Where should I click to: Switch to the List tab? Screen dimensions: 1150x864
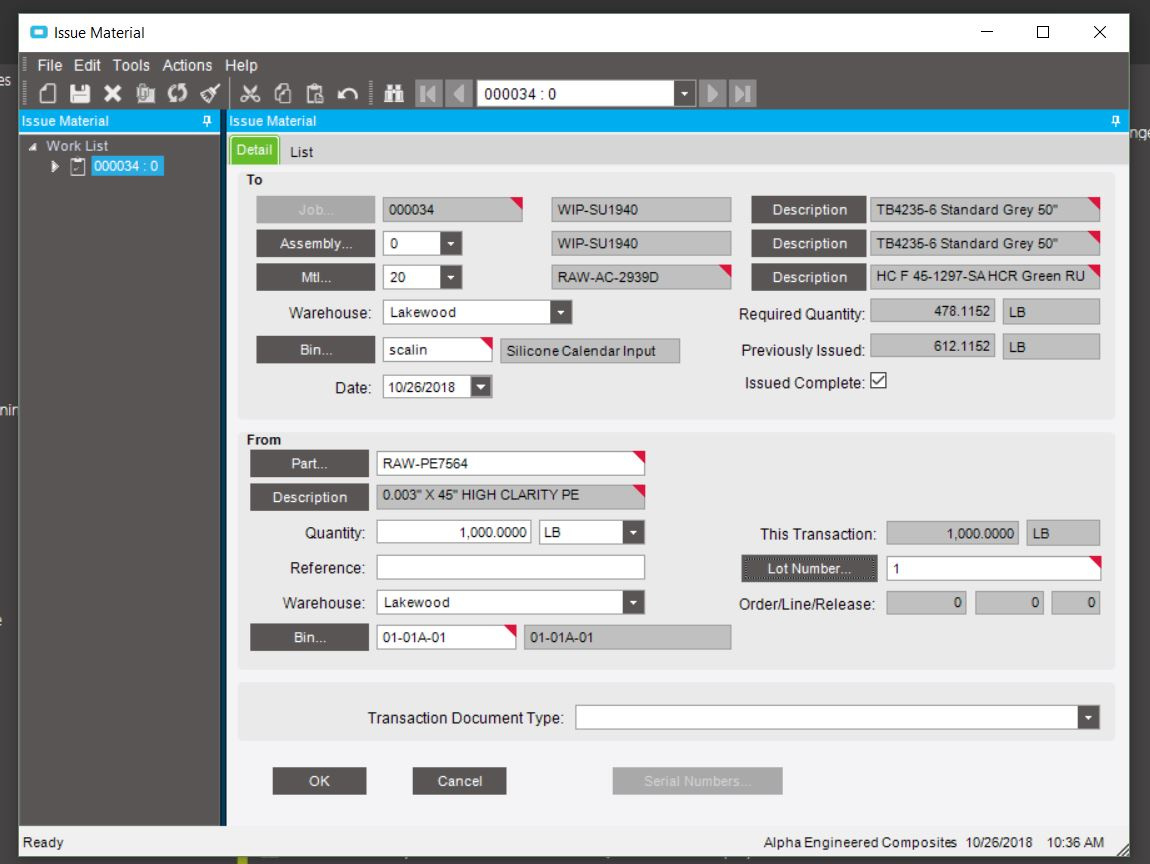[301, 152]
